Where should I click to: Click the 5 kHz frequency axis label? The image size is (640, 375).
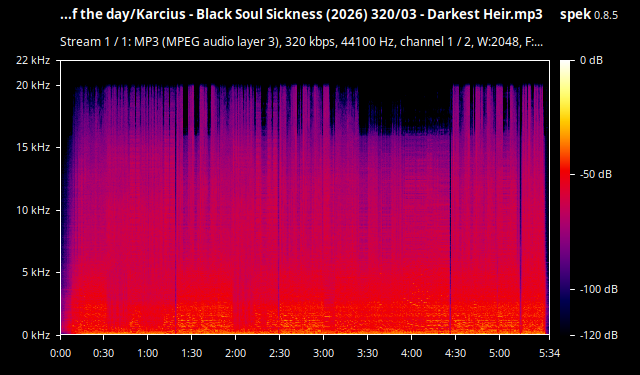(36, 272)
